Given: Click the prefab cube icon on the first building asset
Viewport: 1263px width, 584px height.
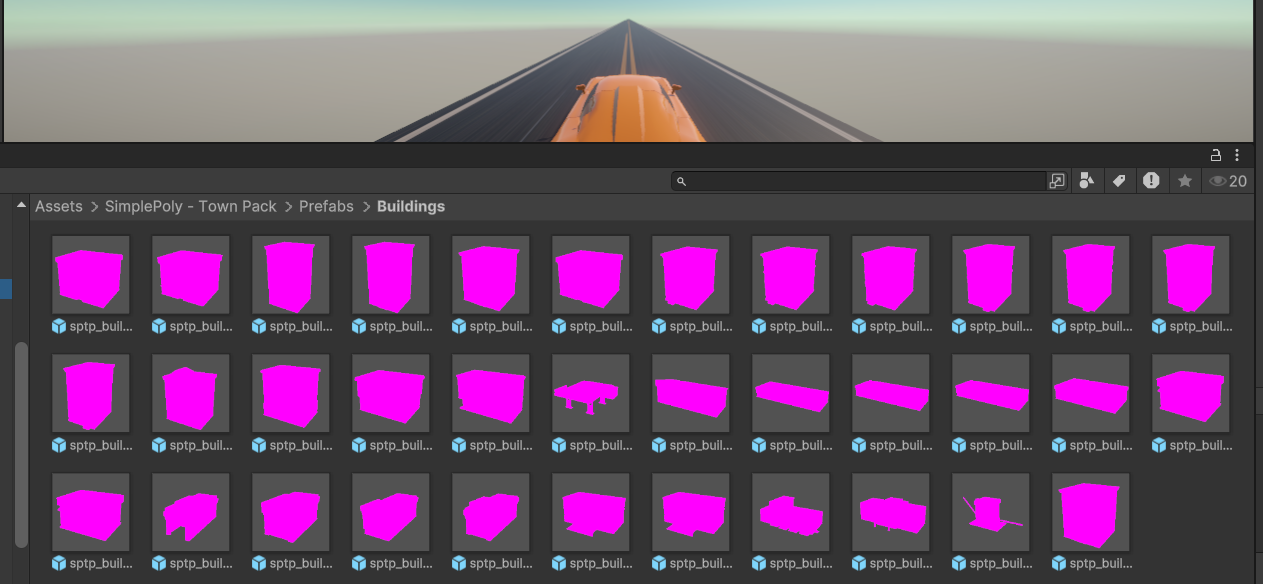Looking at the screenshot, I should coord(58,325).
